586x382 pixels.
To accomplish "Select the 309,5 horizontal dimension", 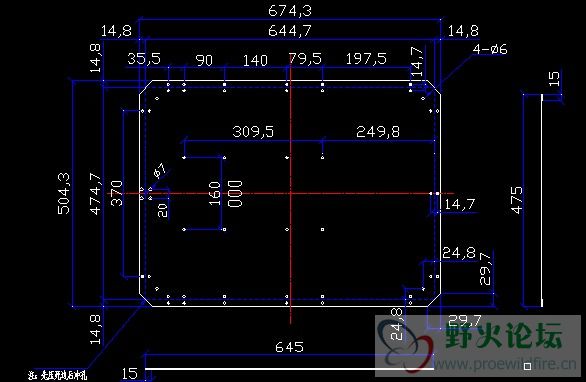I will point(253,132).
